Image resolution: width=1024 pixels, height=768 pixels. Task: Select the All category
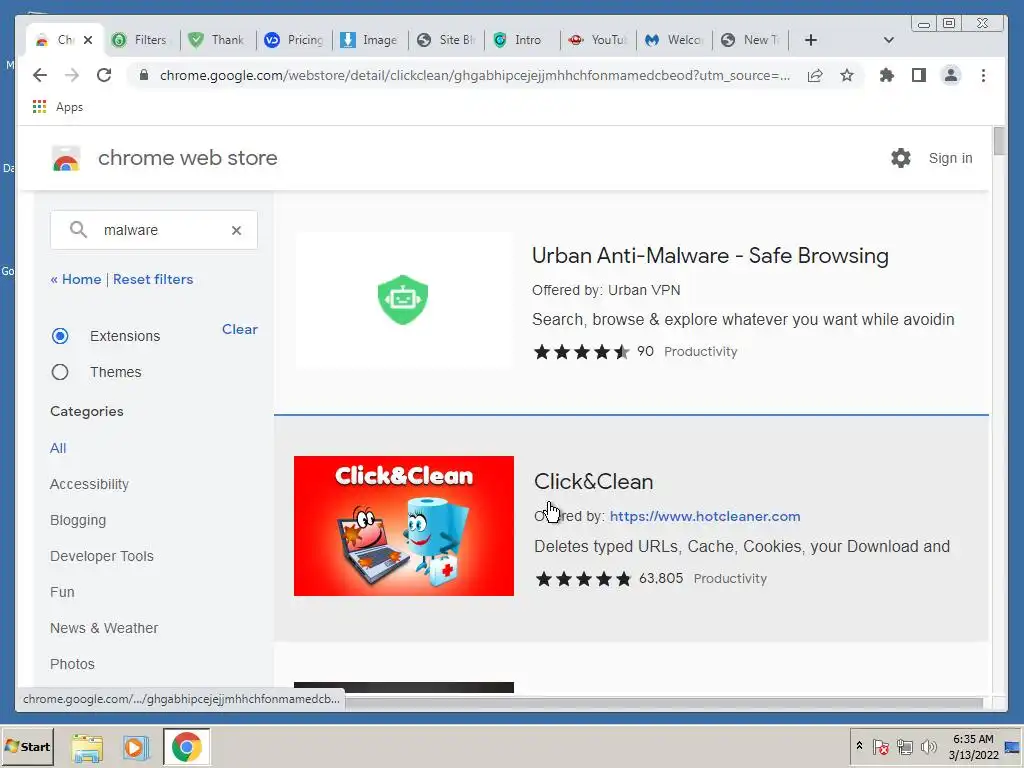[x=58, y=448]
